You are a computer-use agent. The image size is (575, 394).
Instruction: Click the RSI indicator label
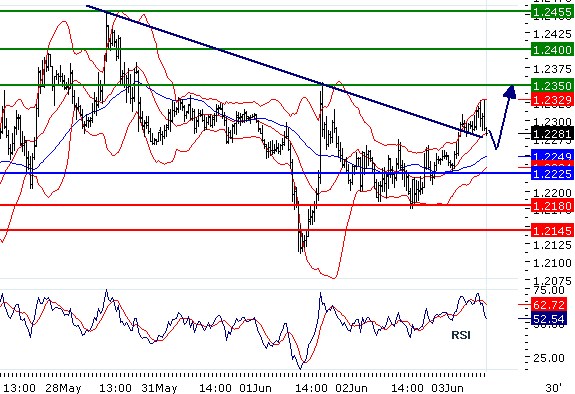(x=461, y=335)
